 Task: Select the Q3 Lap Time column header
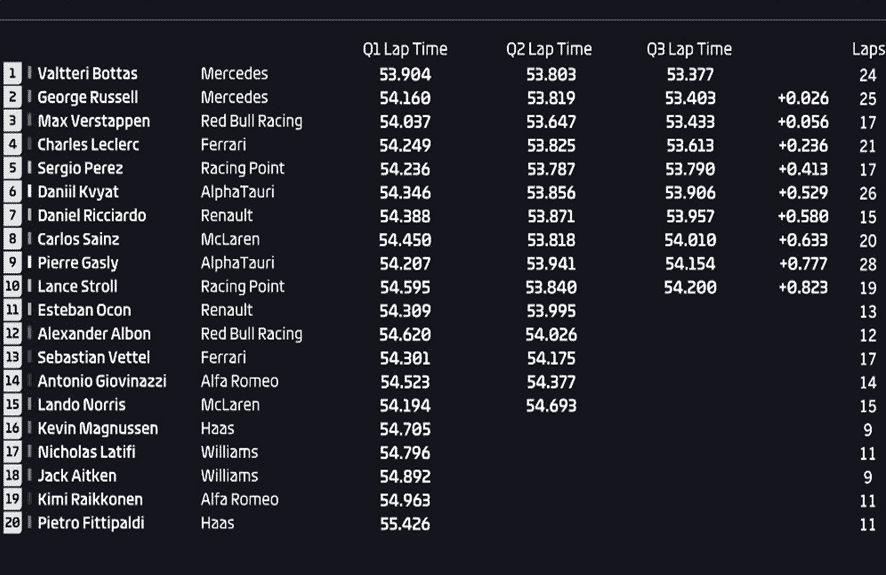(x=689, y=49)
